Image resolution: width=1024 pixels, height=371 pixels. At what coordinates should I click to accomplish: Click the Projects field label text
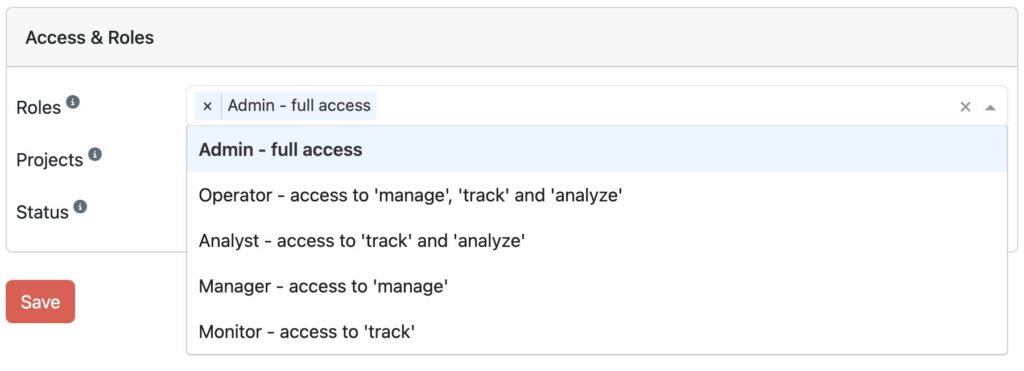coord(50,160)
